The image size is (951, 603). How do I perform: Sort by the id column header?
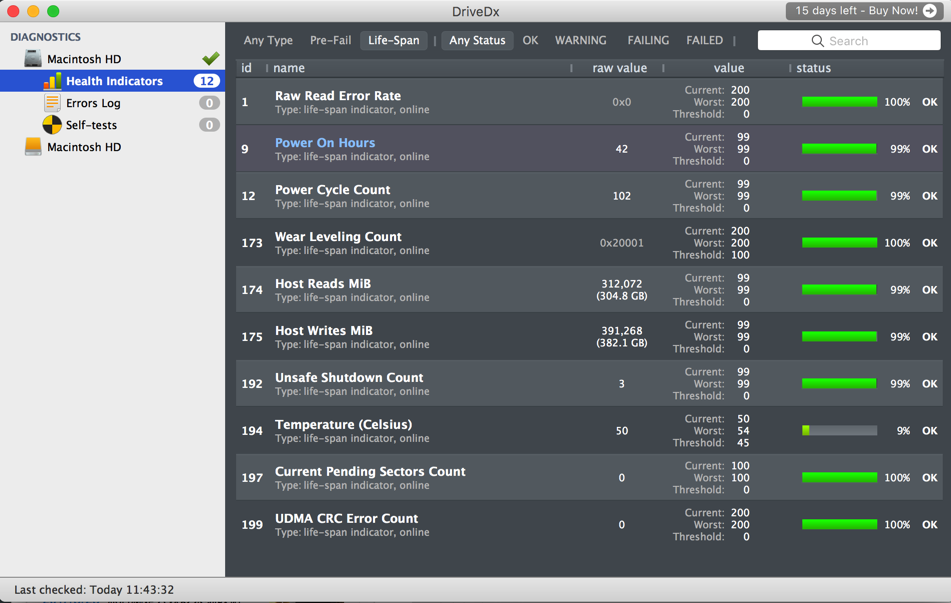click(x=246, y=68)
